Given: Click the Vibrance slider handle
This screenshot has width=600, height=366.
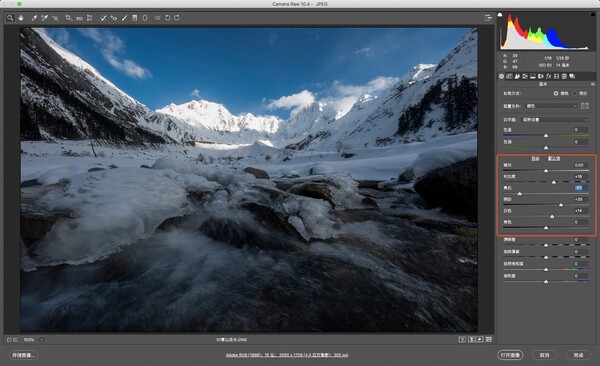Looking at the screenshot, I should (546, 270).
